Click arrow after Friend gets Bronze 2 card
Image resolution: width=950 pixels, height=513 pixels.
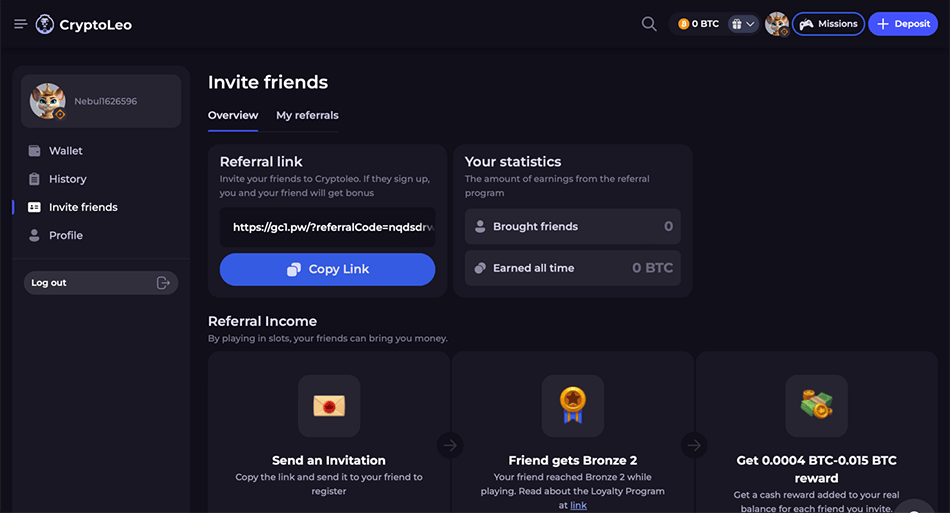pos(694,446)
